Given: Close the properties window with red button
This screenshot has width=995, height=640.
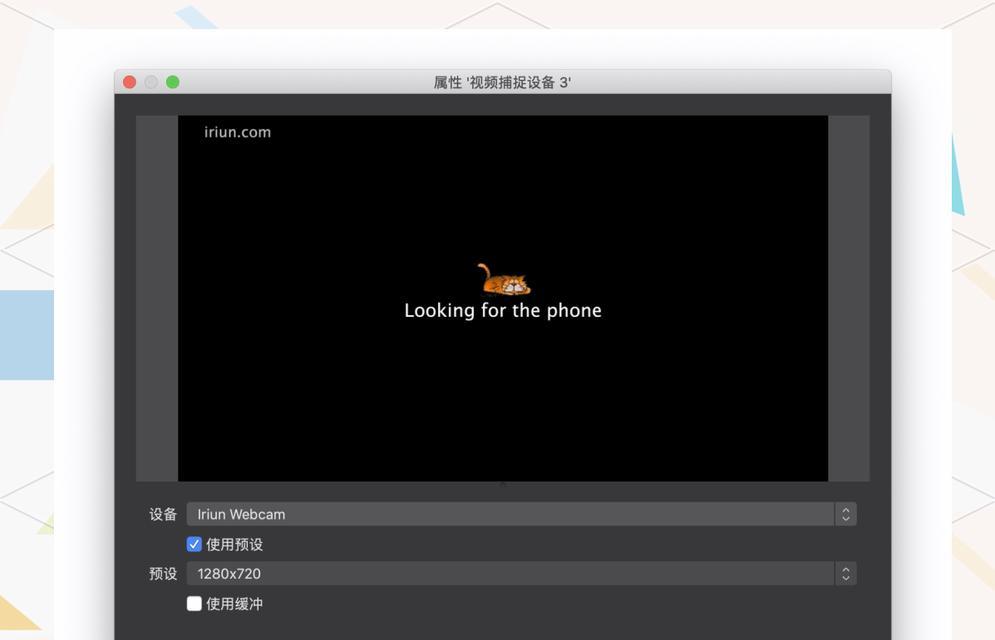Looking at the screenshot, I should (129, 82).
